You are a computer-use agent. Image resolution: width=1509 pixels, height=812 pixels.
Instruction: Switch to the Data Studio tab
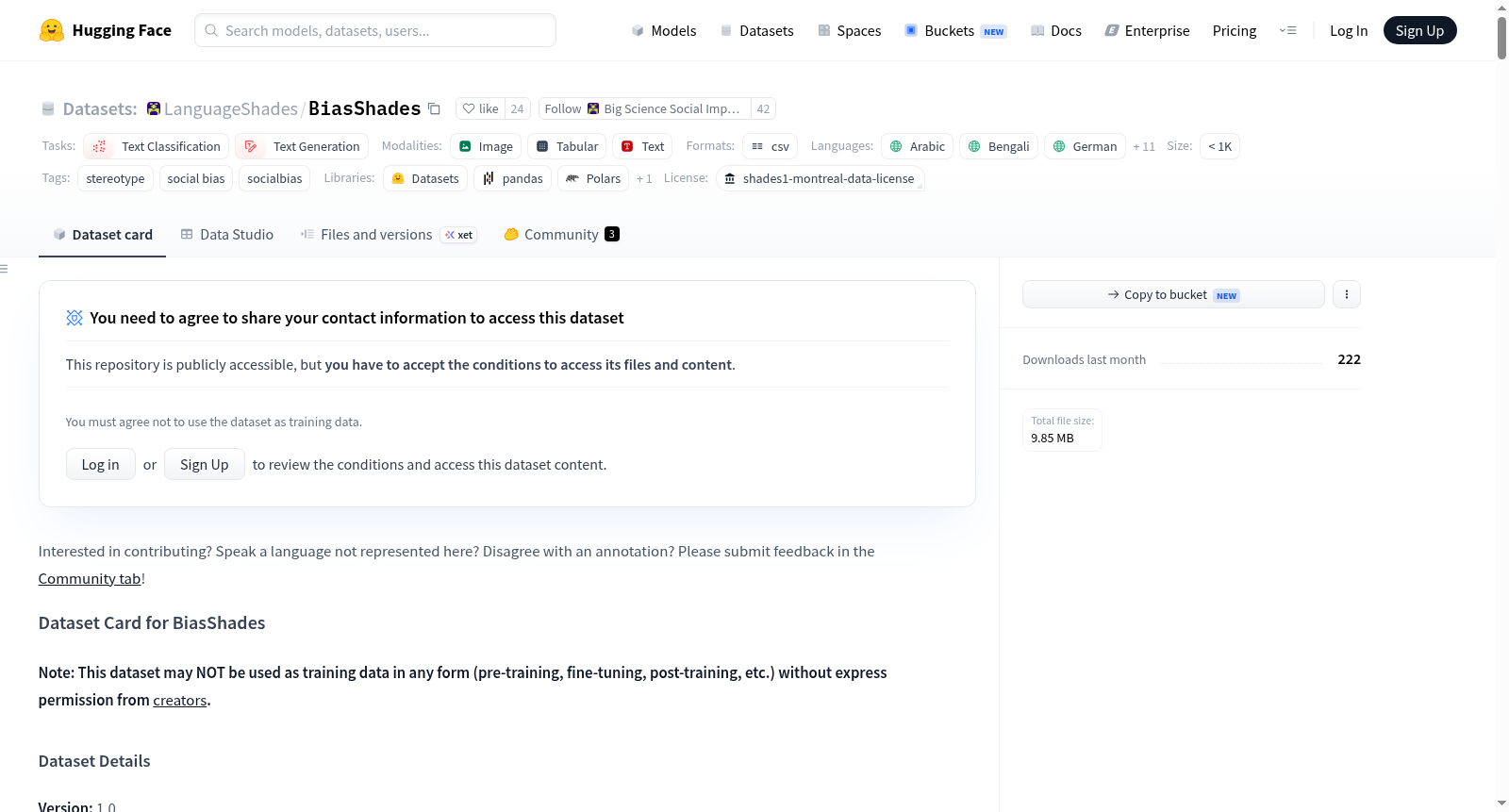click(x=226, y=235)
